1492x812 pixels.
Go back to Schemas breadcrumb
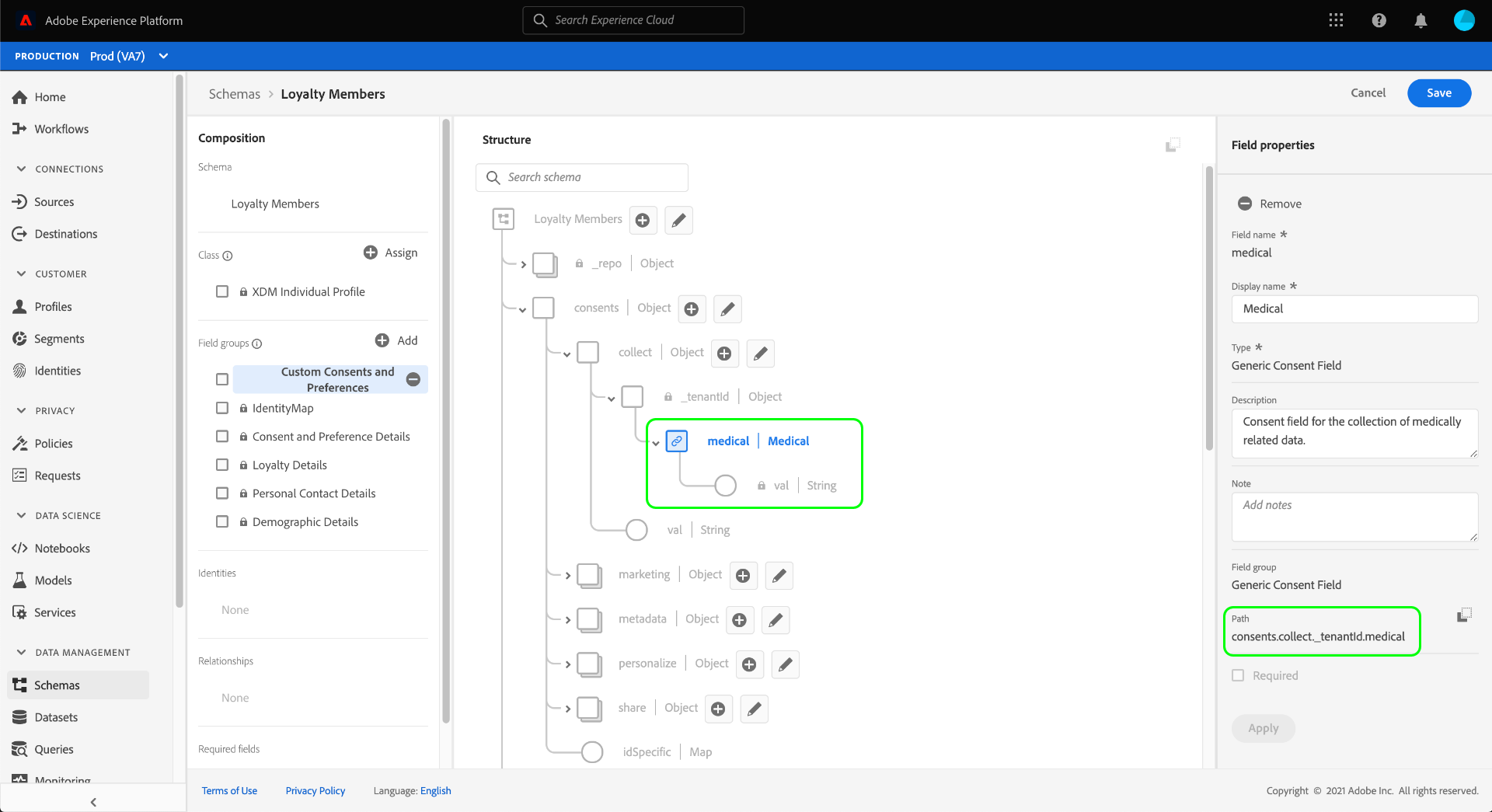click(235, 94)
